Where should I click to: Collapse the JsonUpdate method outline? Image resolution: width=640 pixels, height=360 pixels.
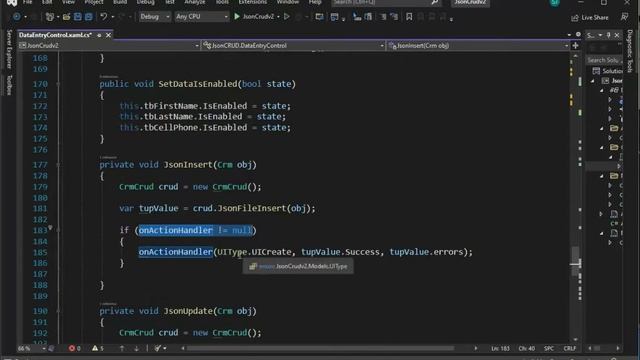58,311
